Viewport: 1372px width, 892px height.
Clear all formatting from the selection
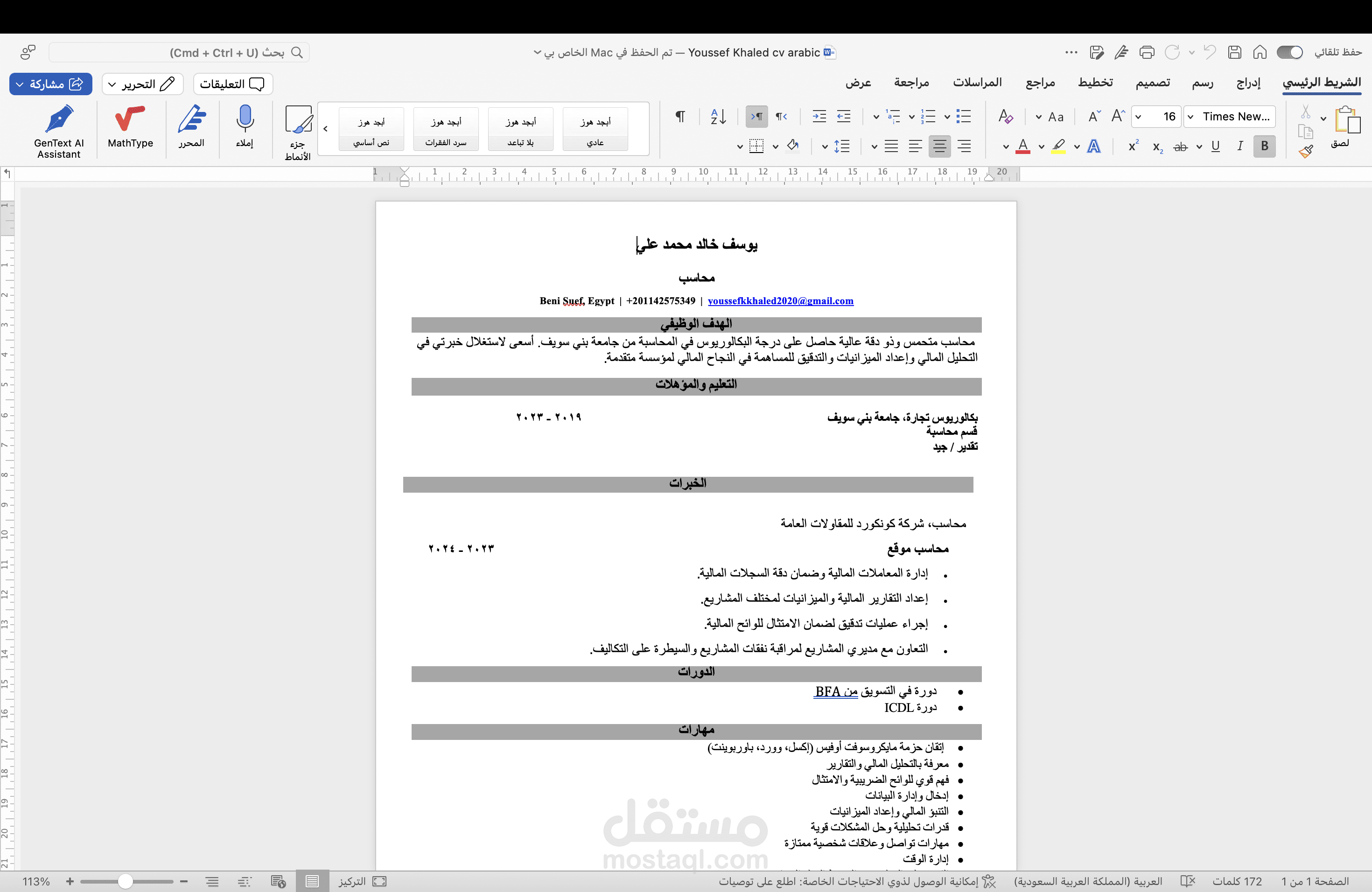tap(1006, 117)
